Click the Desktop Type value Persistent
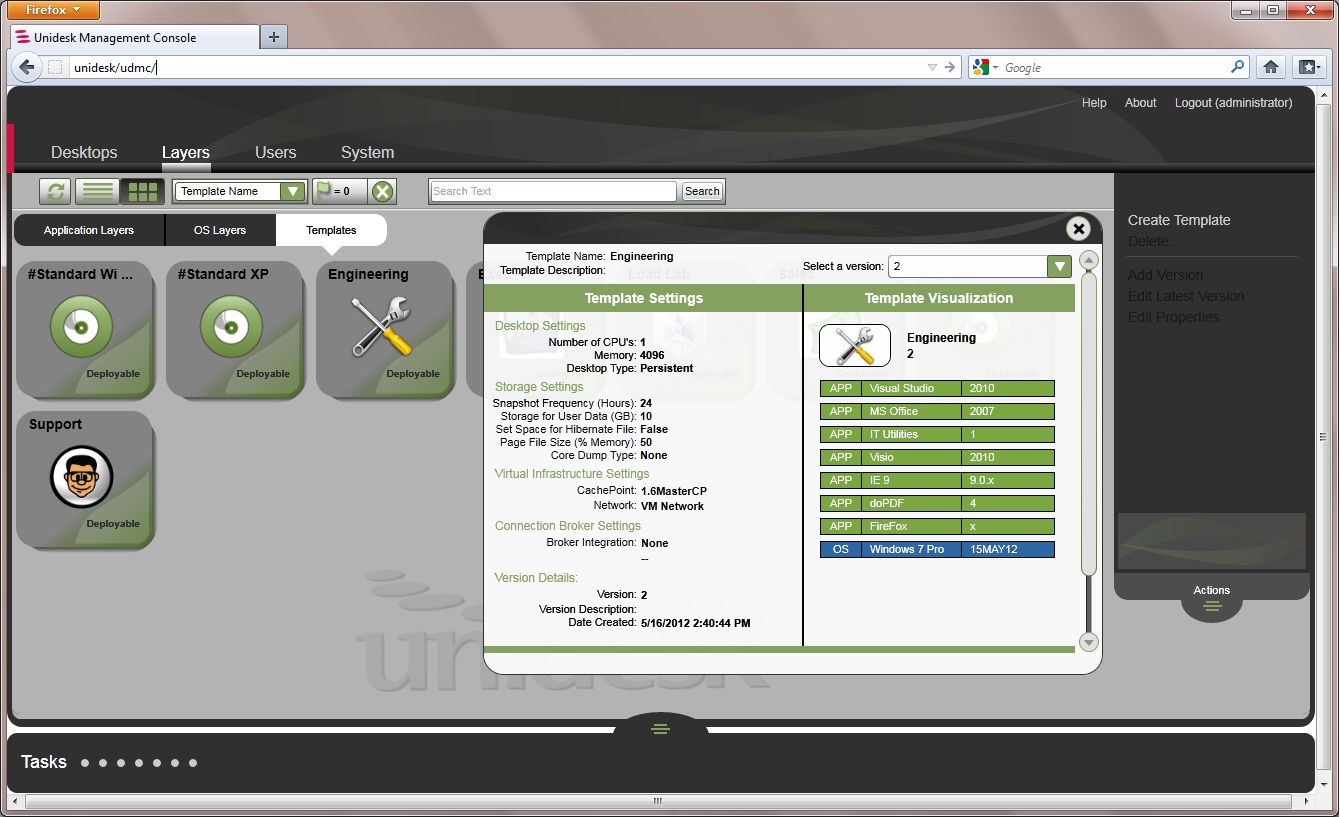1340x817 pixels. click(x=667, y=368)
